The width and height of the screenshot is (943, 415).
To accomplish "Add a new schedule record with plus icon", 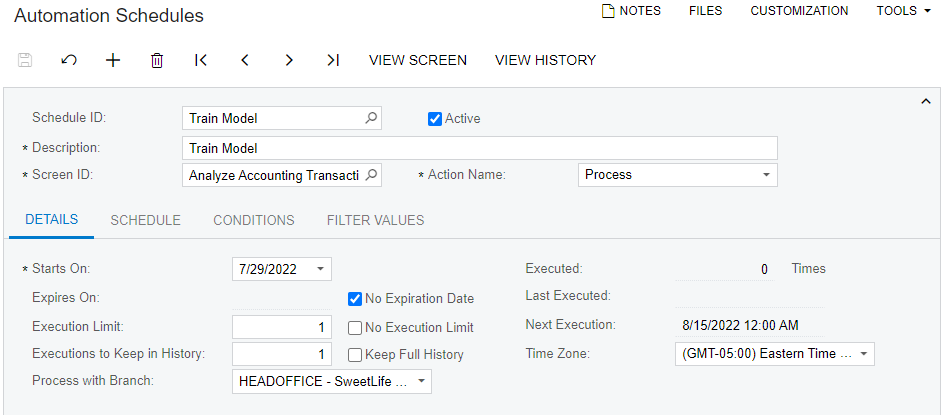I will coord(113,60).
